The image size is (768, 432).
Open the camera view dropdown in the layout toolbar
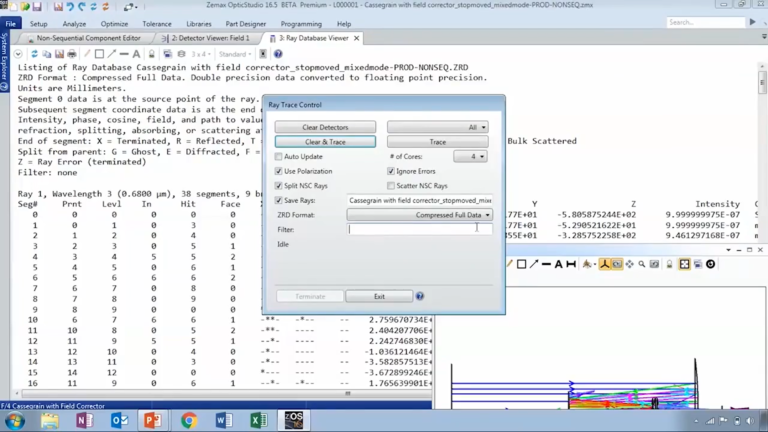click(587, 264)
